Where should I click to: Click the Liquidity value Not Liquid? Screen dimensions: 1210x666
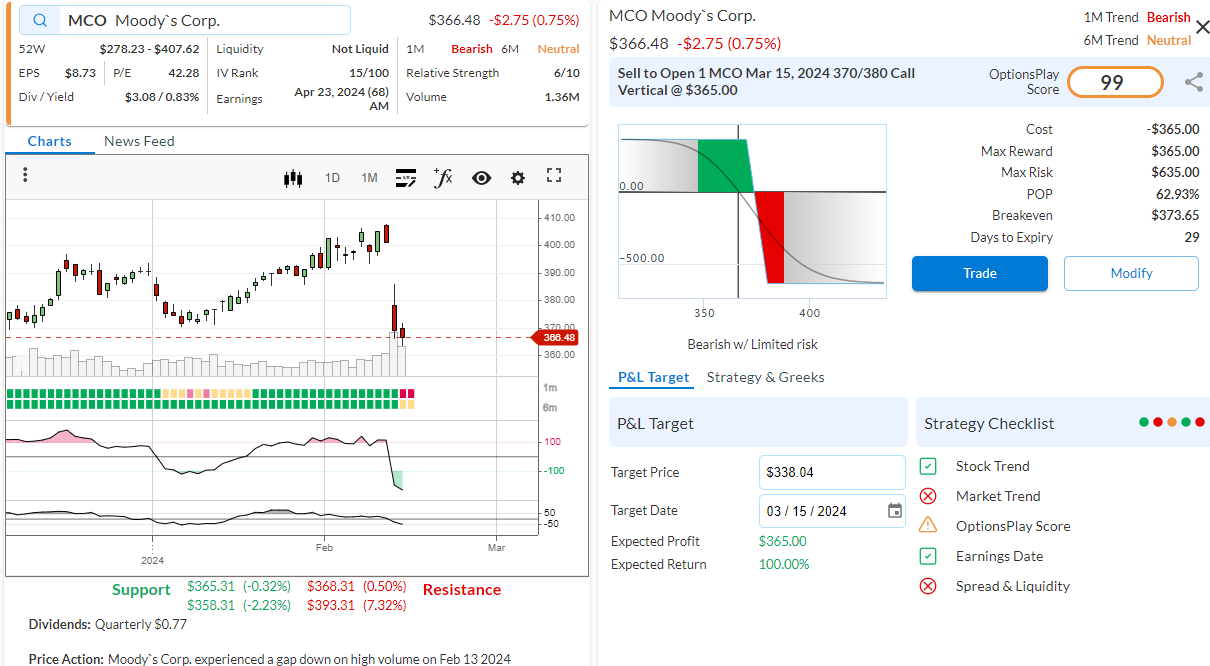tap(360, 49)
